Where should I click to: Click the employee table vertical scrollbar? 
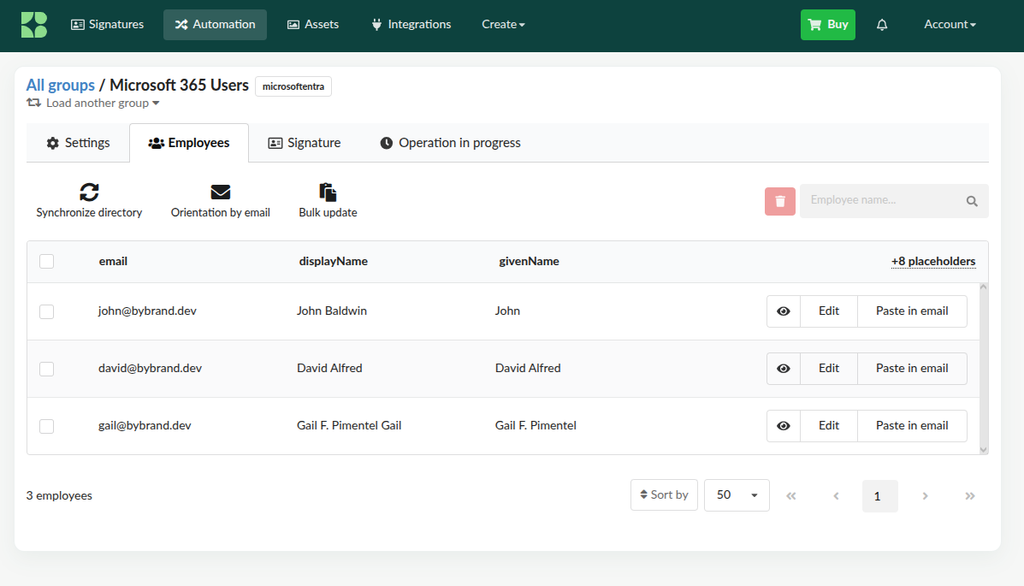pos(984,368)
